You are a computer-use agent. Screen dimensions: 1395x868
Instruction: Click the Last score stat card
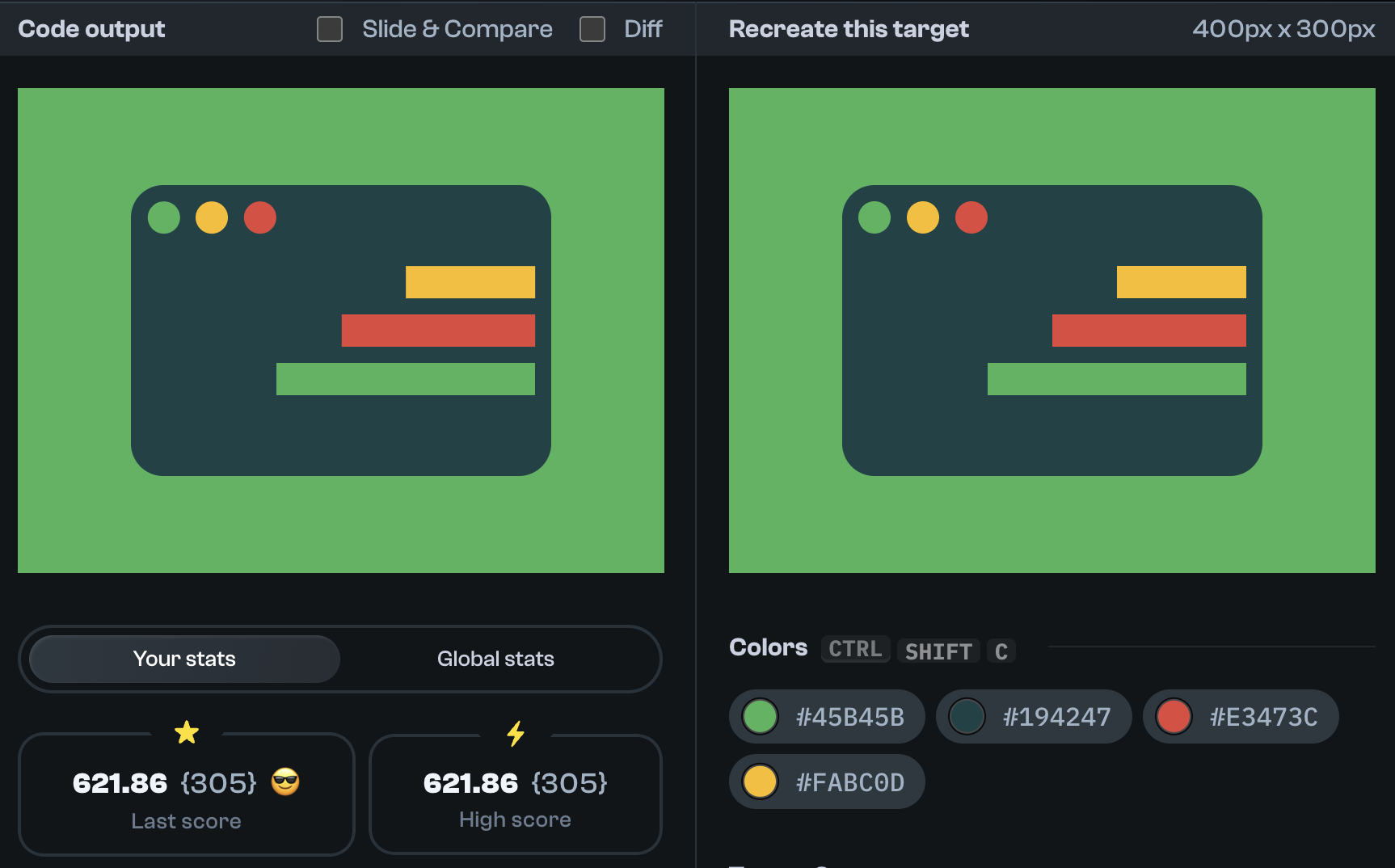click(187, 794)
